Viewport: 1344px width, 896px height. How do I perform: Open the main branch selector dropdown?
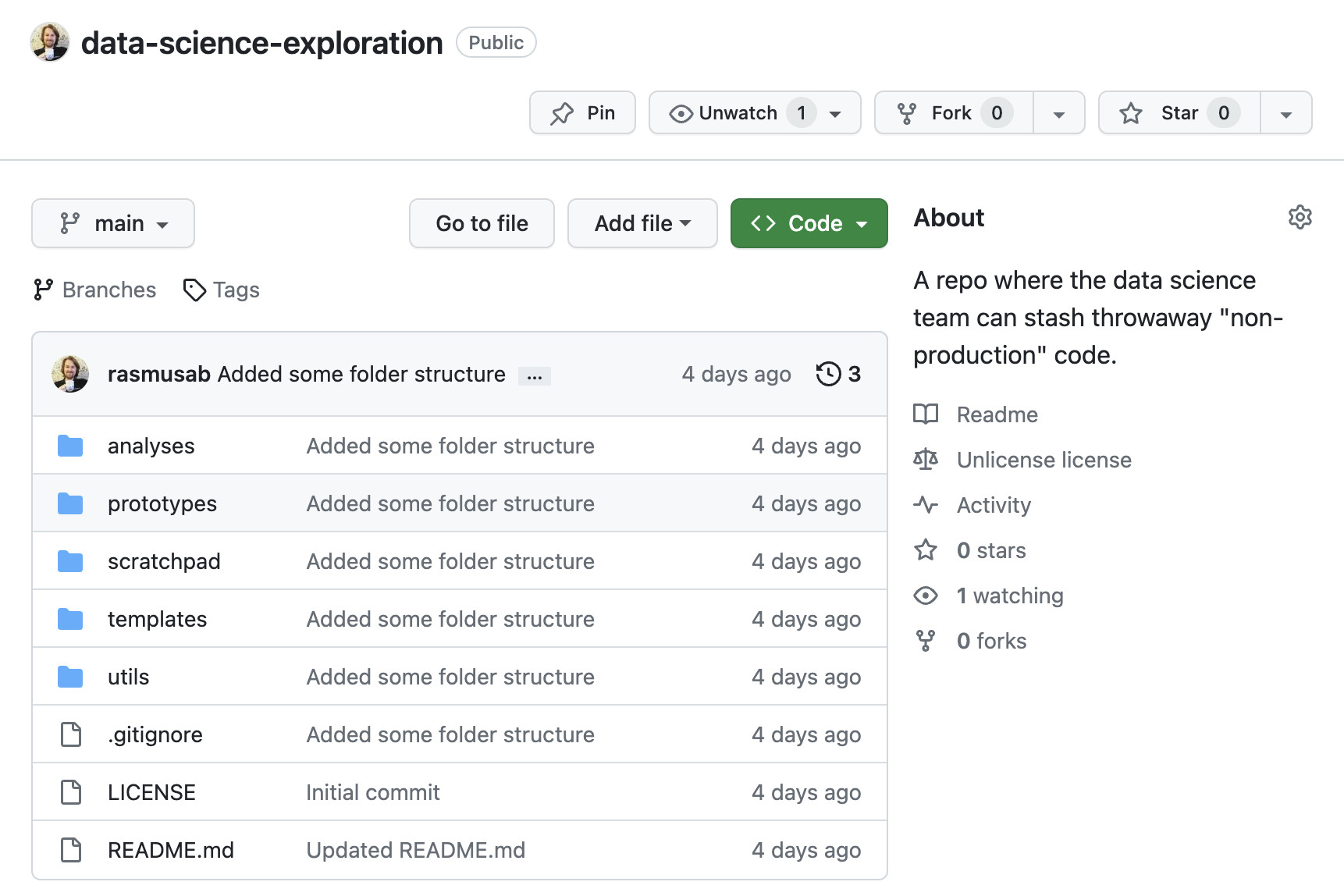(x=113, y=223)
